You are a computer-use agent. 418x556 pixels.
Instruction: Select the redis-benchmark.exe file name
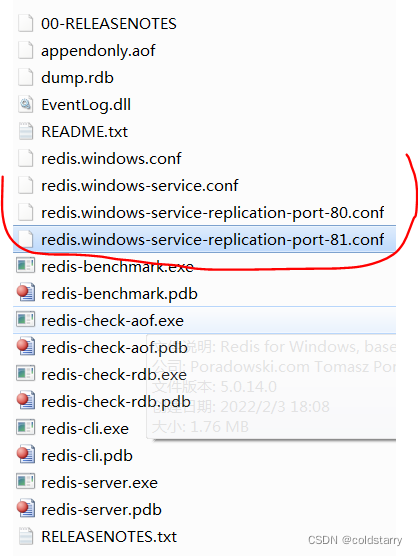pos(117,266)
